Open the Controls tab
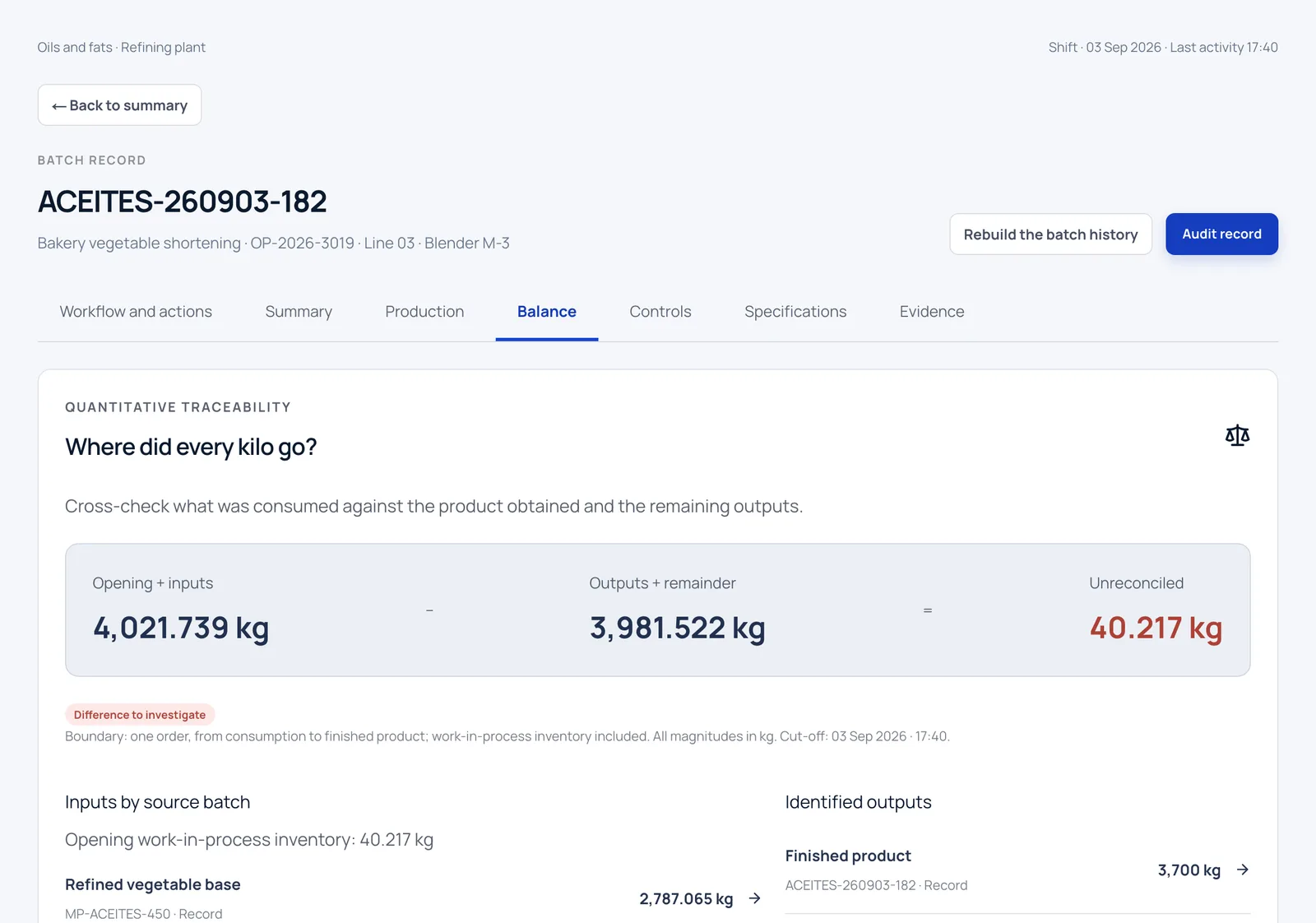The height and width of the screenshot is (923, 1316). [x=660, y=312]
